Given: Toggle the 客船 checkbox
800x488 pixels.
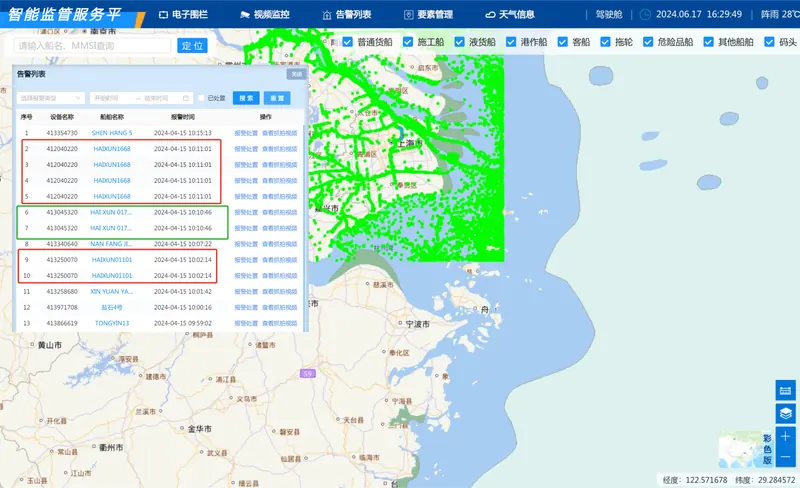Looking at the screenshot, I should pos(563,42).
